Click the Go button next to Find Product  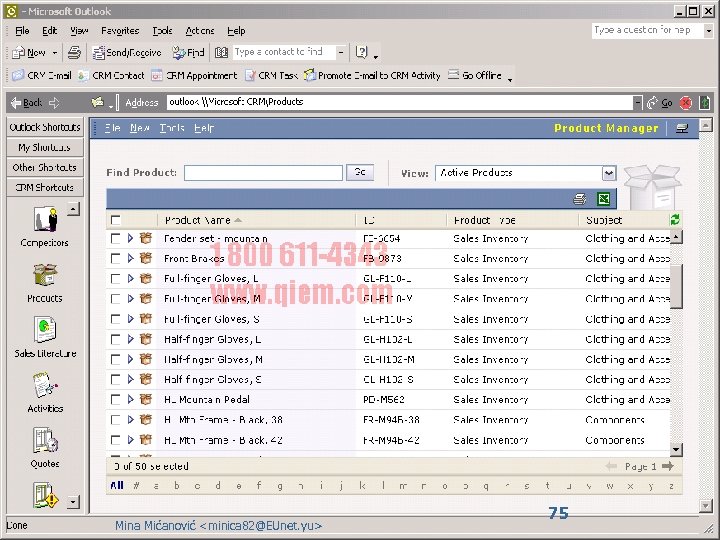(x=360, y=172)
